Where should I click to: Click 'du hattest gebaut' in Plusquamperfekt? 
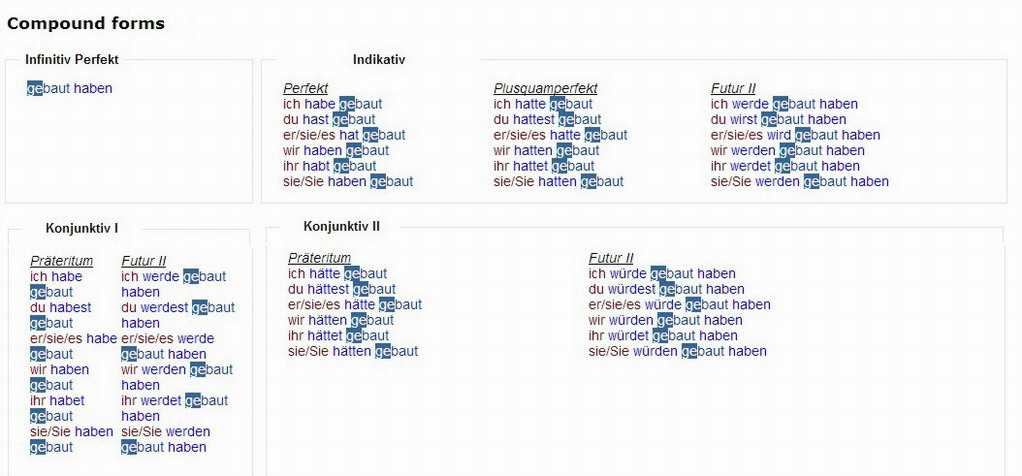tap(547, 119)
